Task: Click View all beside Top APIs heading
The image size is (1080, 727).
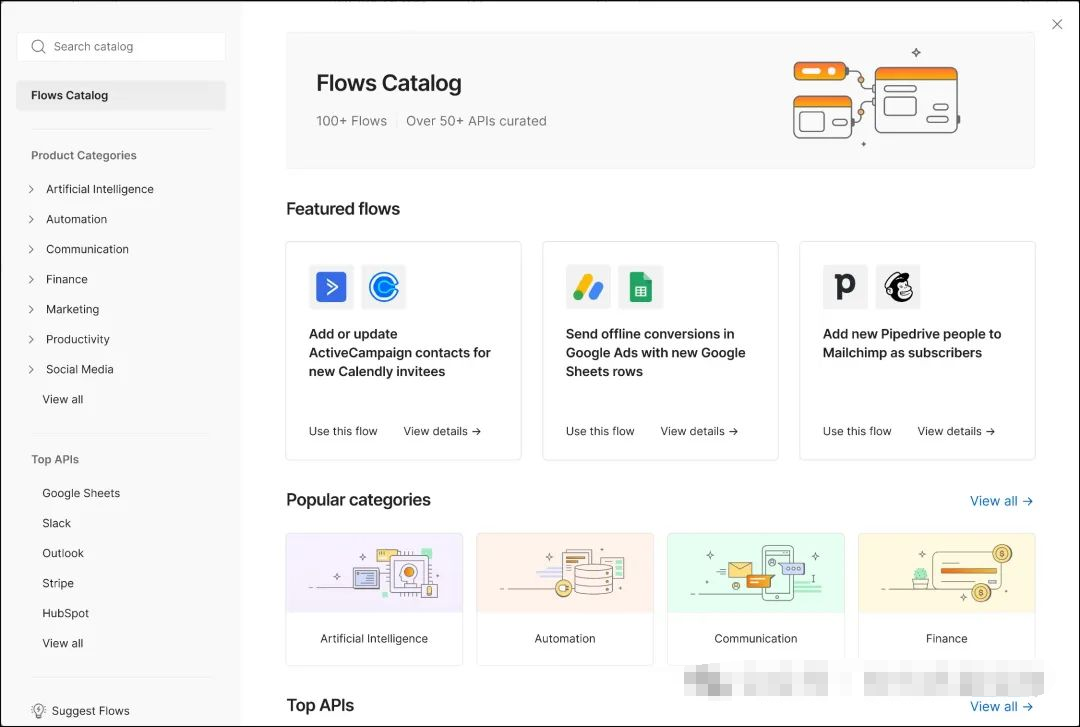Action: pyautogui.click(x=1001, y=706)
